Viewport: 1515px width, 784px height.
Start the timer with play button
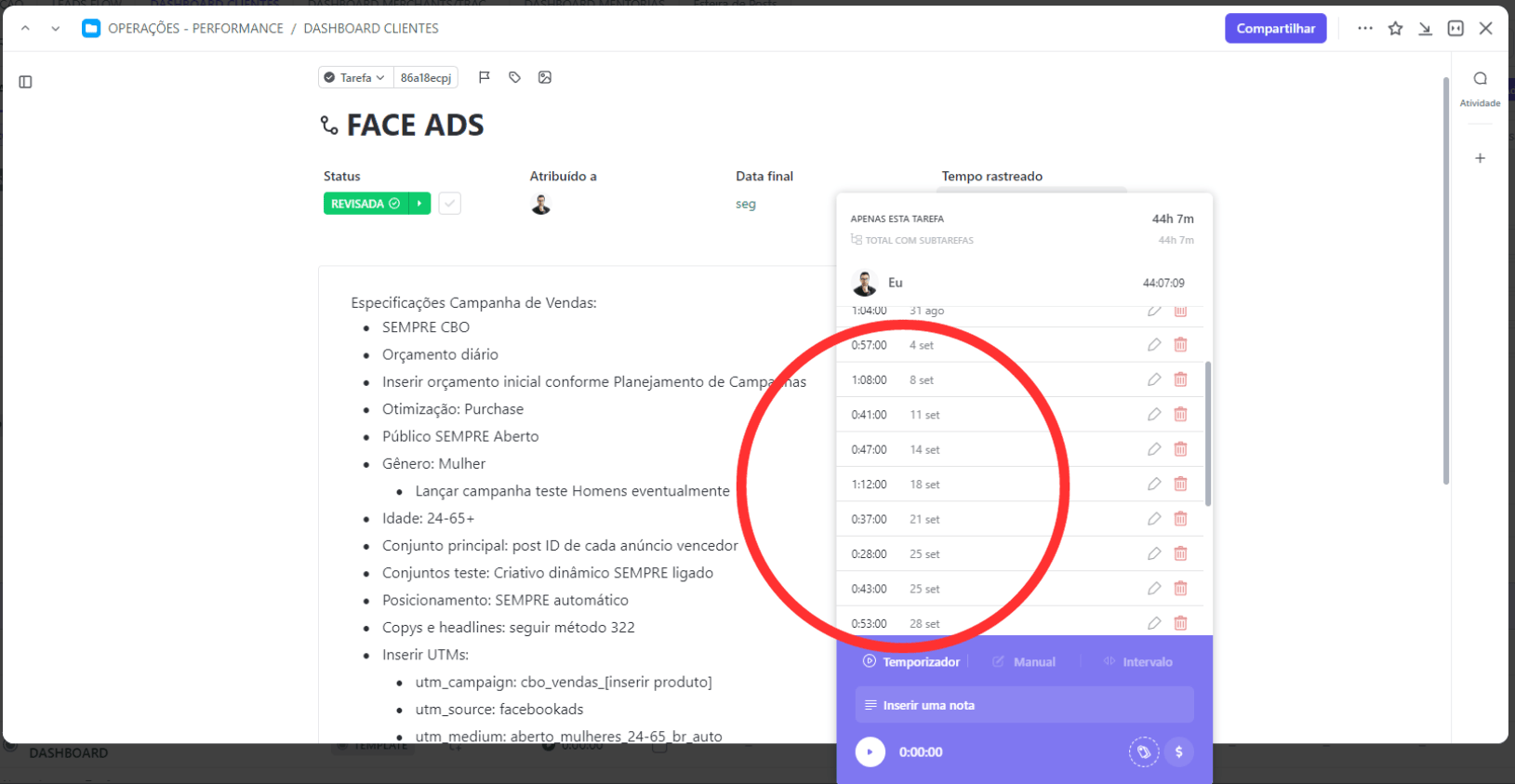point(870,751)
